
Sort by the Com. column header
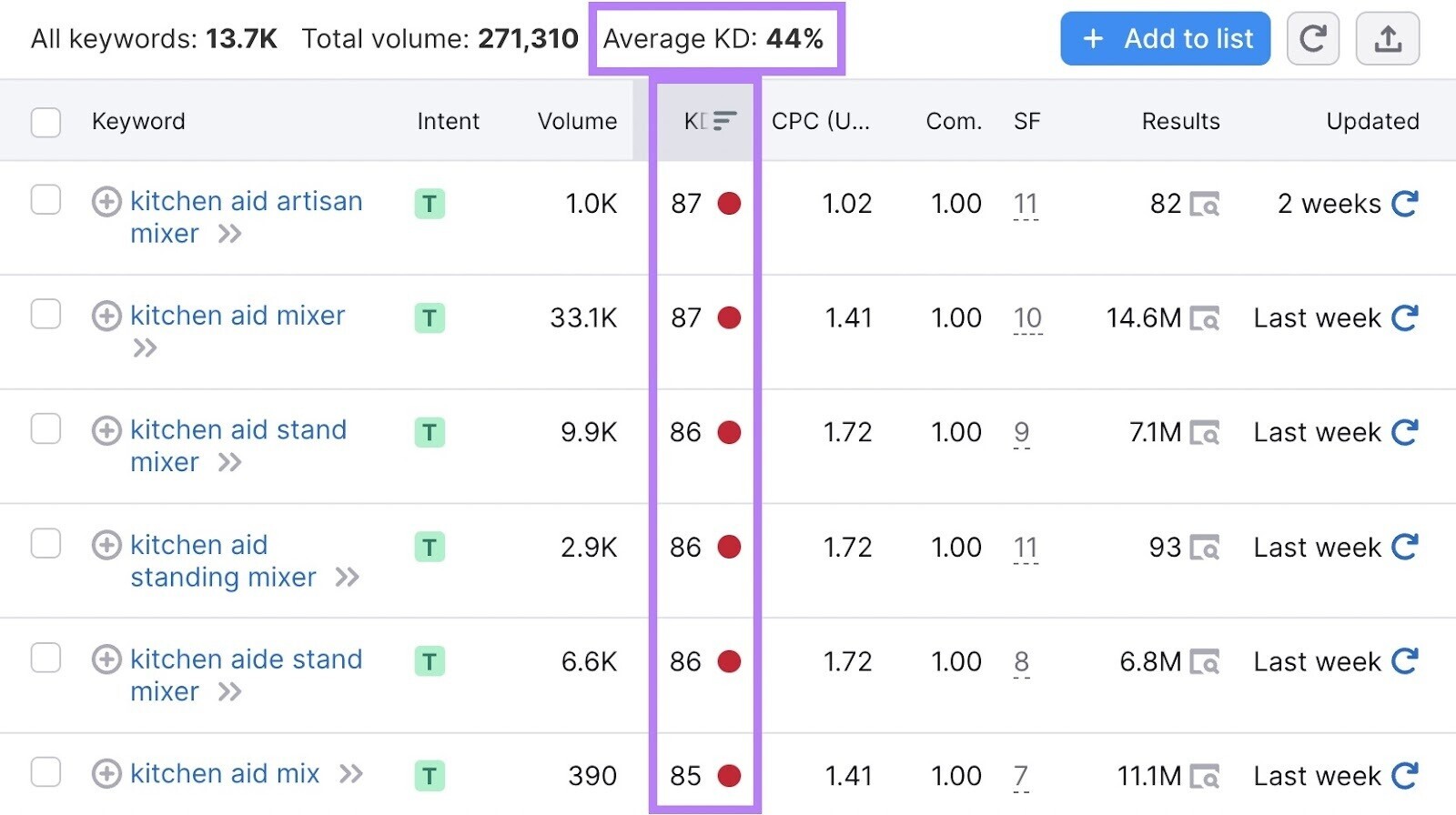(954, 122)
